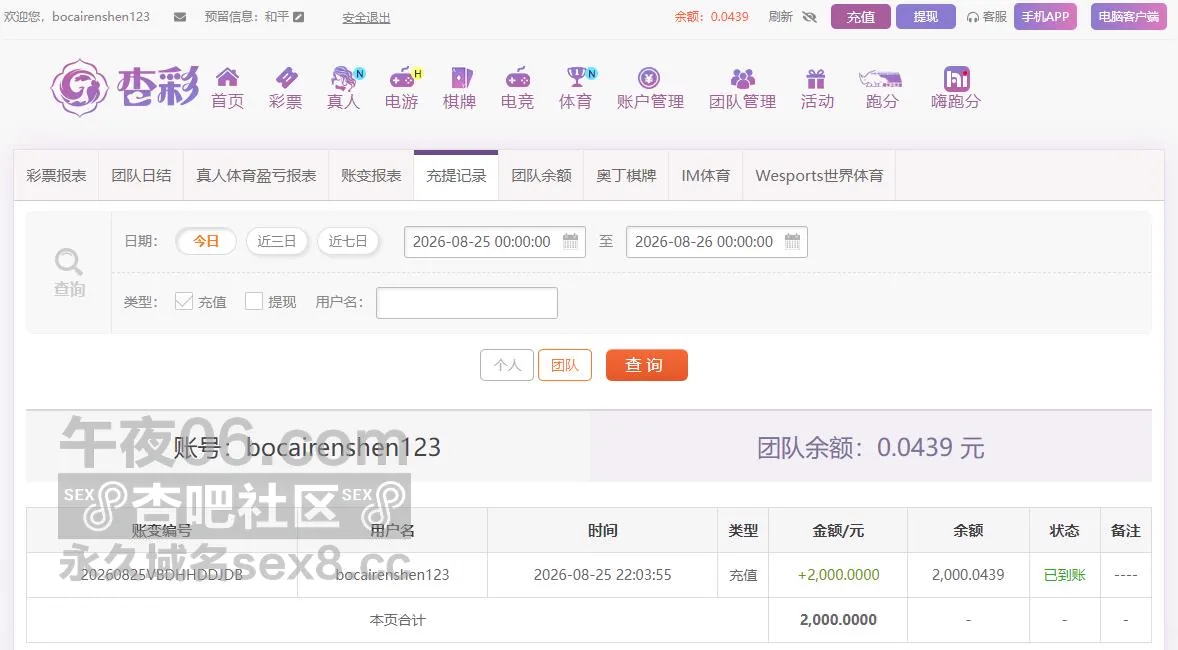Open the 真人 live casino icon

[346, 77]
